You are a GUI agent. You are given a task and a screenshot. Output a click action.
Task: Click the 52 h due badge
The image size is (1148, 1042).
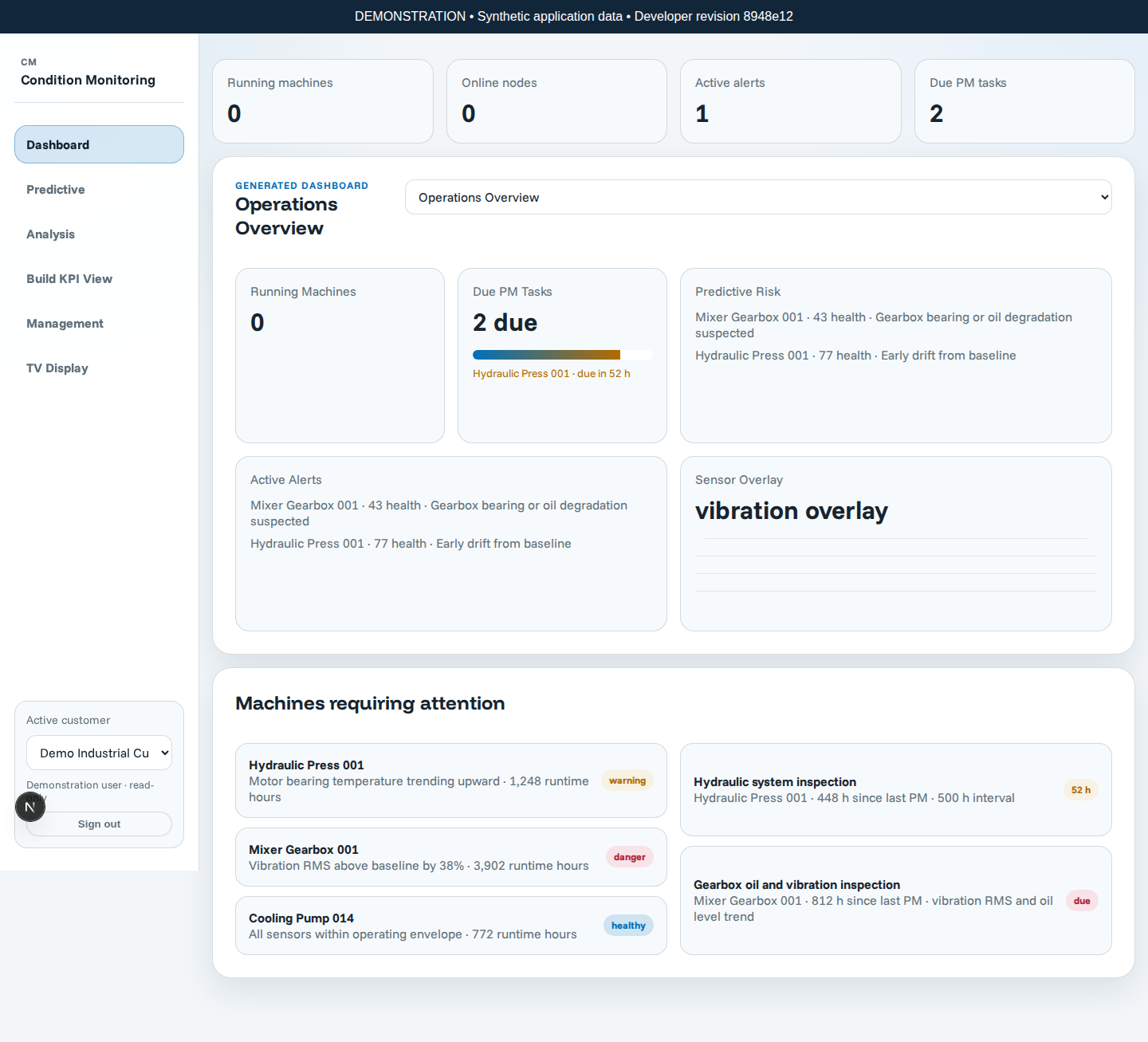1081,789
